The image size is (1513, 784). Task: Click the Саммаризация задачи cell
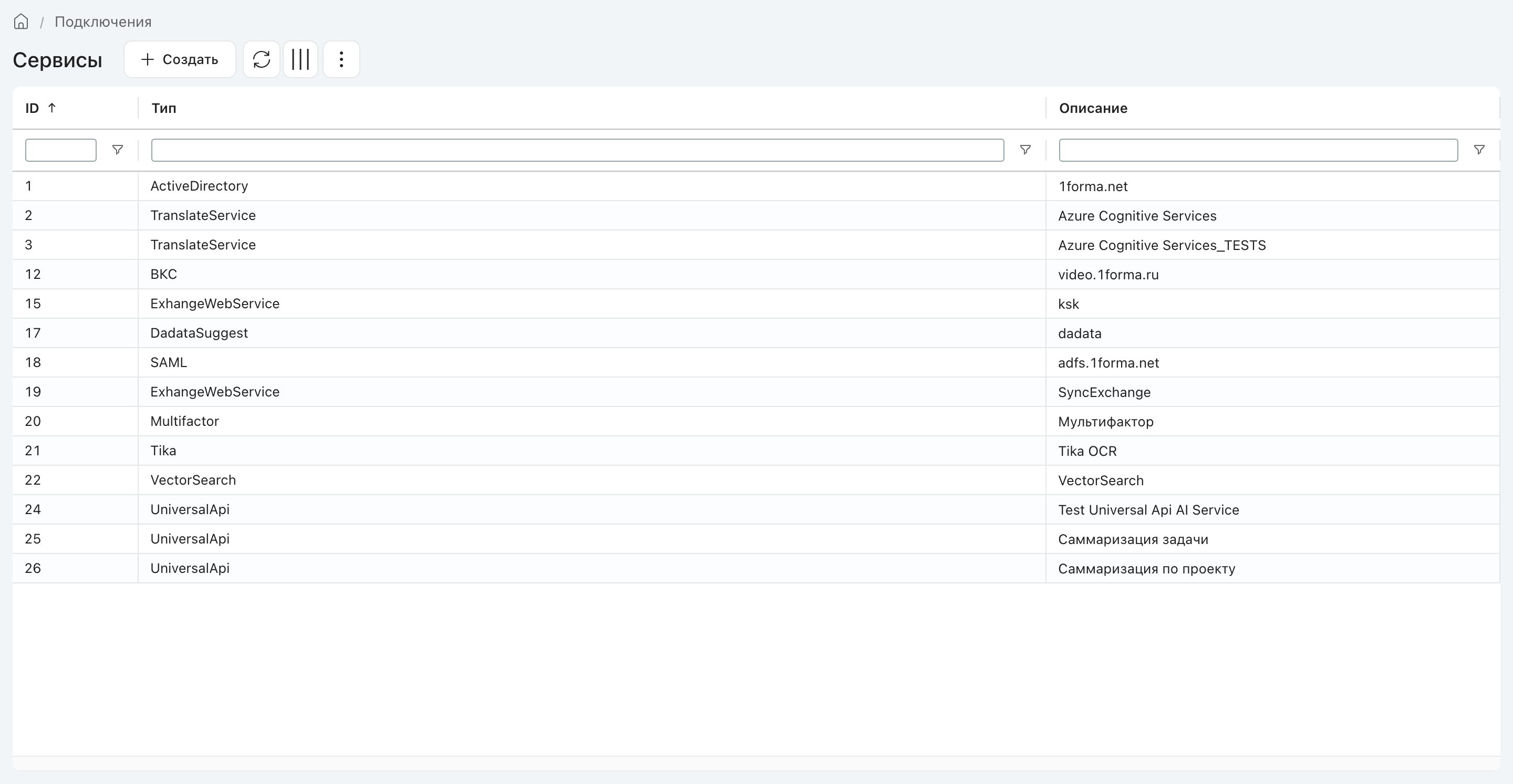point(1272,539)
